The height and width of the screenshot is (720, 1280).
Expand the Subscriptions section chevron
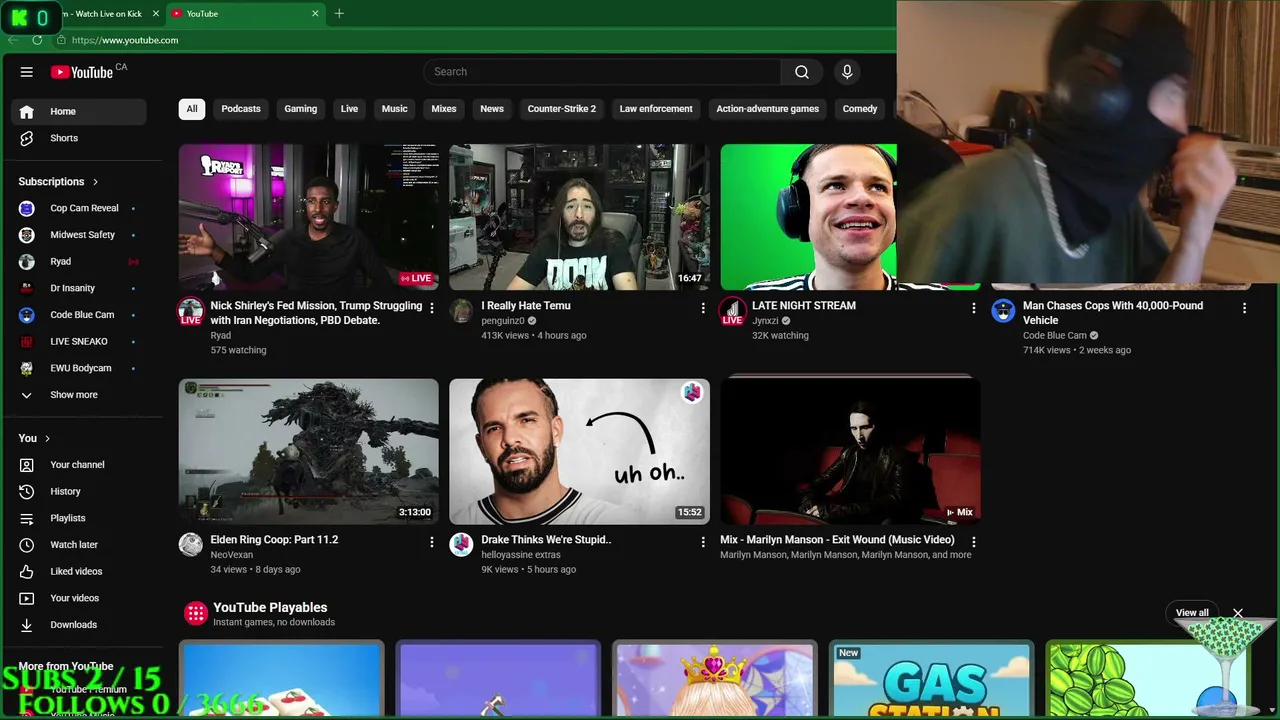pos(95,182)
